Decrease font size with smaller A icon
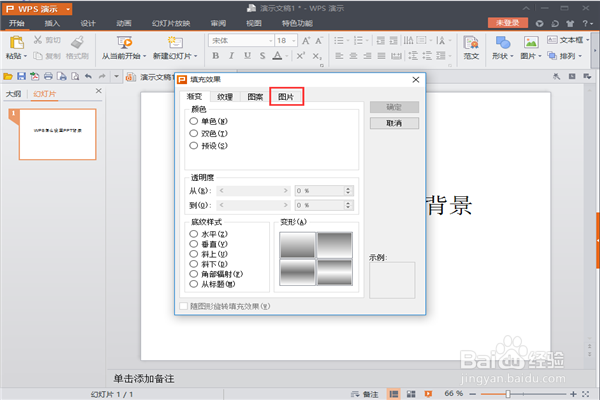 click(x=319, y=41)
